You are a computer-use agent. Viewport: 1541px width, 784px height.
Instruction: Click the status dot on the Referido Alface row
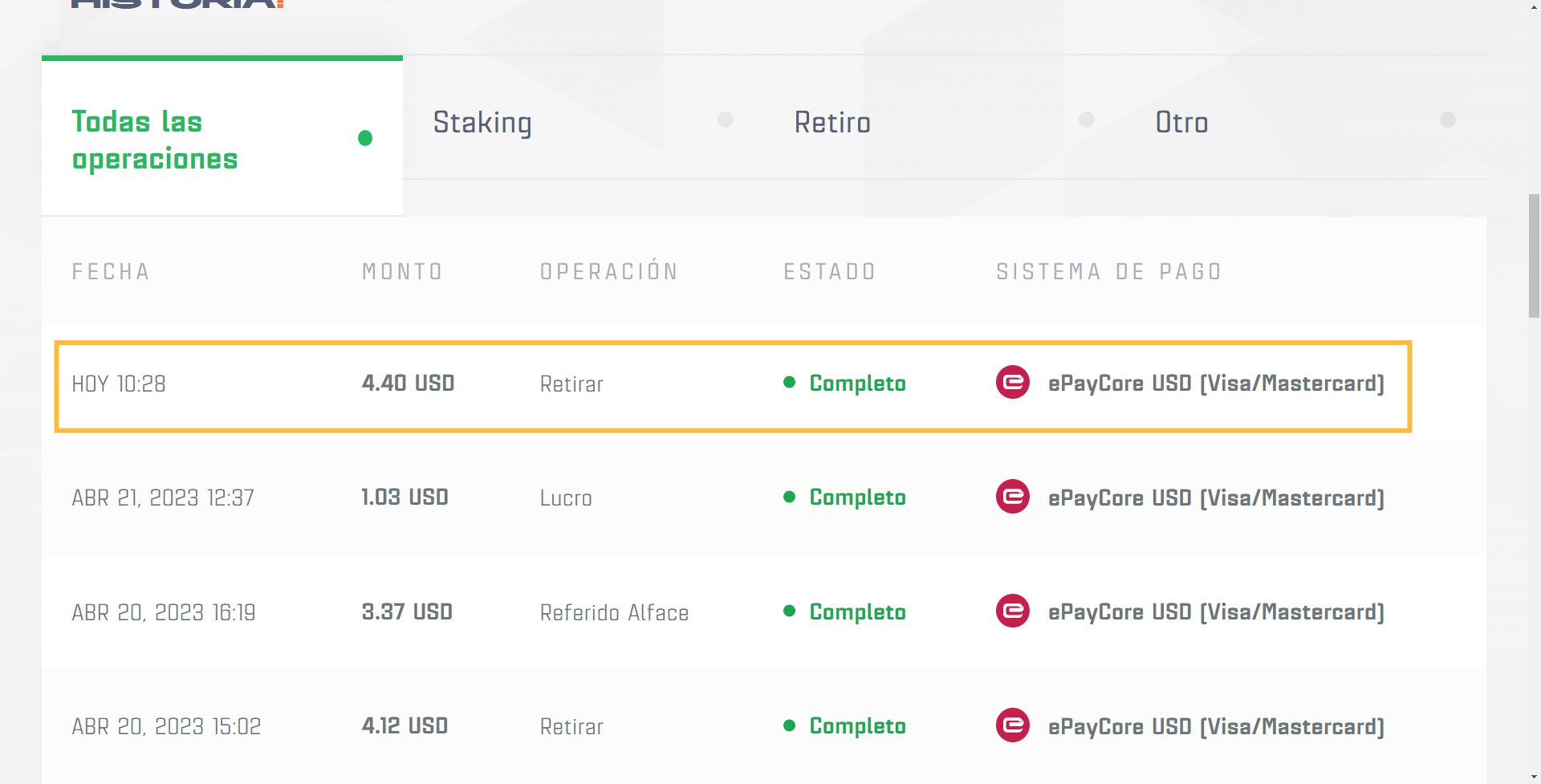pos(790,611)
